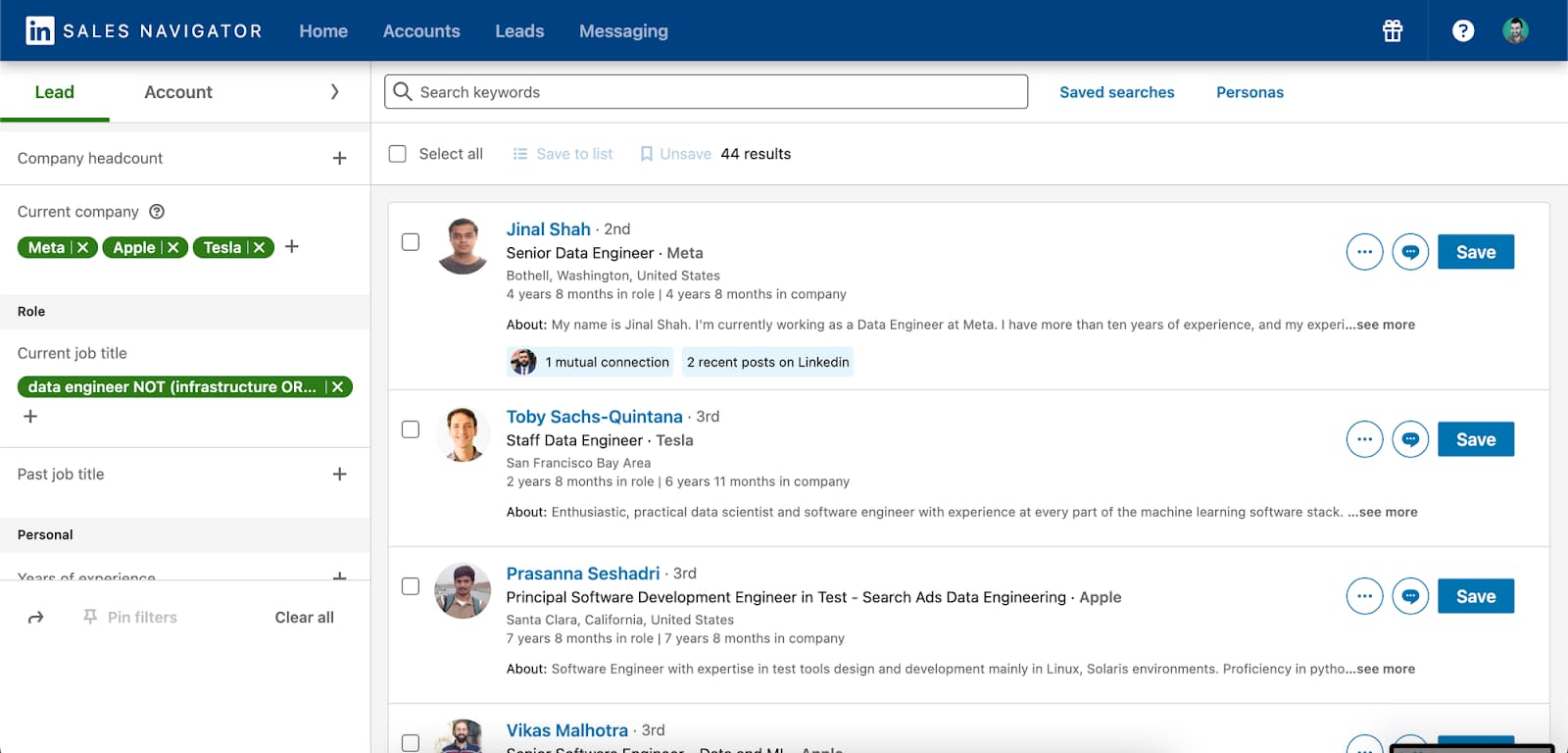Expand see more on Jinal Shah's About

(1386, 325)
